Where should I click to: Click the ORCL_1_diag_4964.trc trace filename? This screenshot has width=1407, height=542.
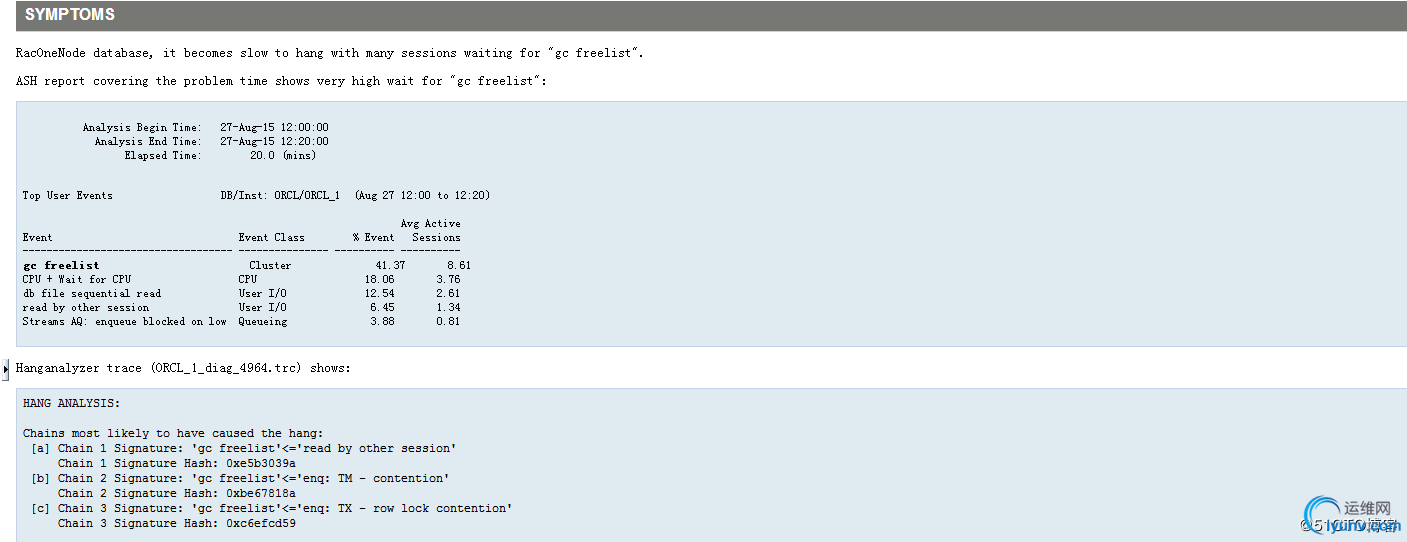pyautogui.click(x=227, y=368)
